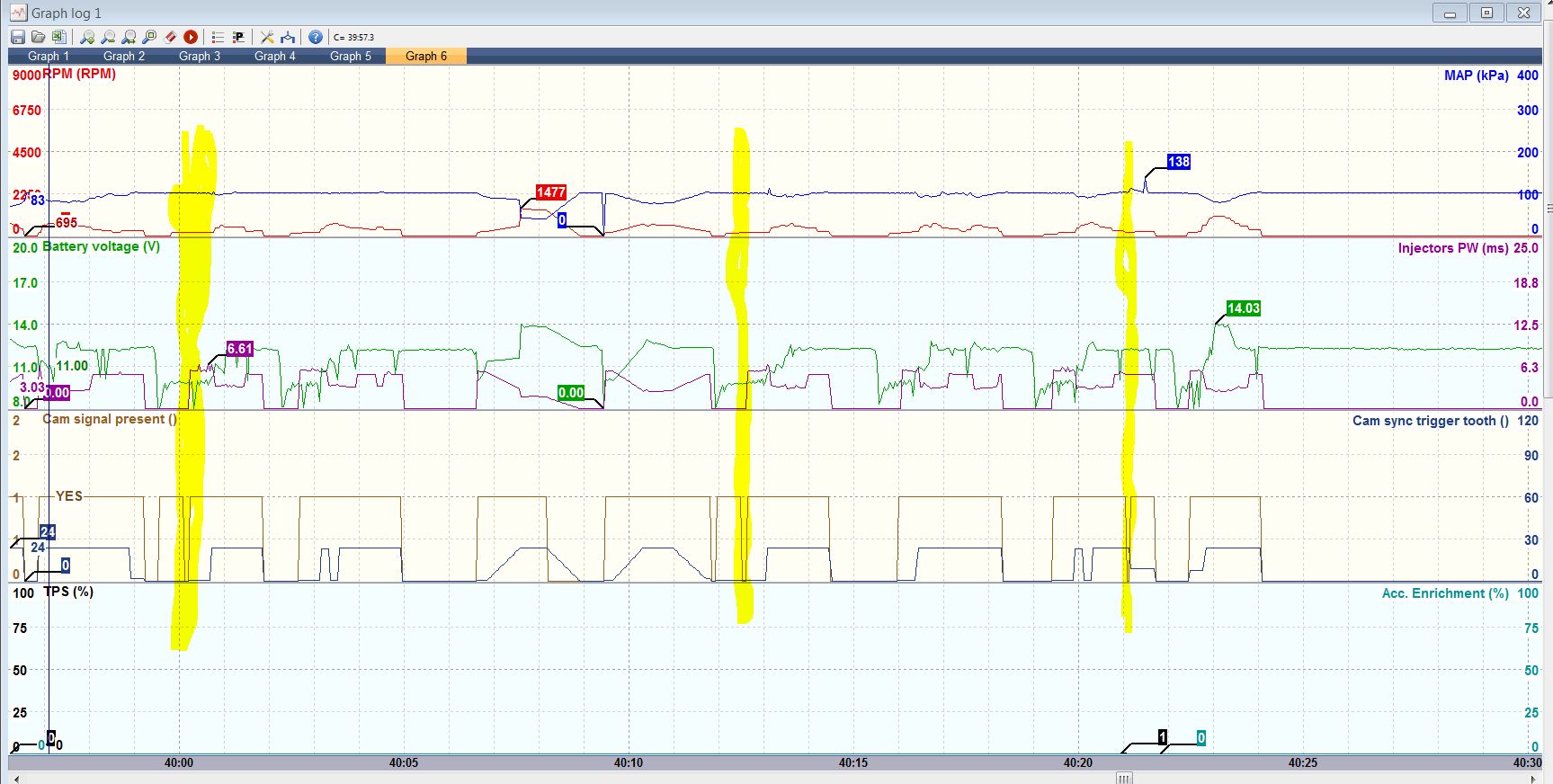Click the blue help question mark icon
The width and height of the screenshot is (1553, 784).
coord(316,37)
